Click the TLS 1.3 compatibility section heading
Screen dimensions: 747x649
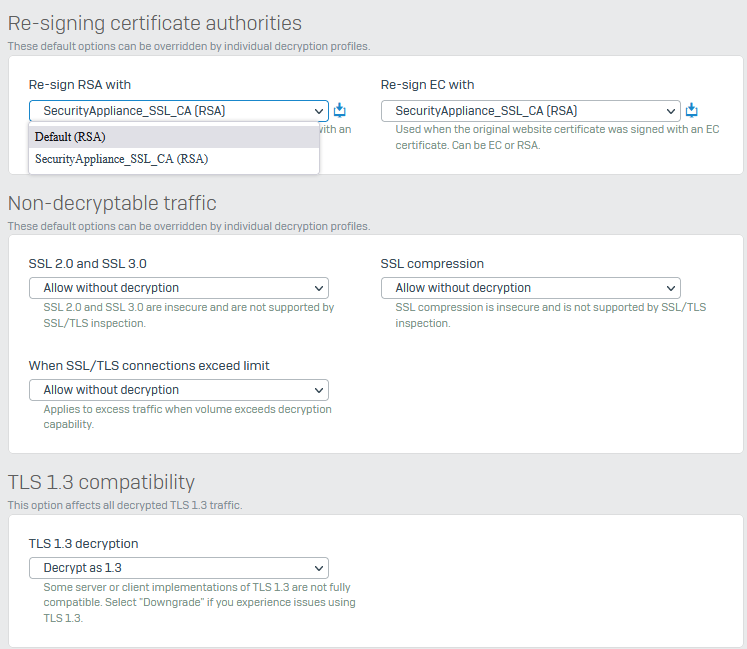(101, 482)
